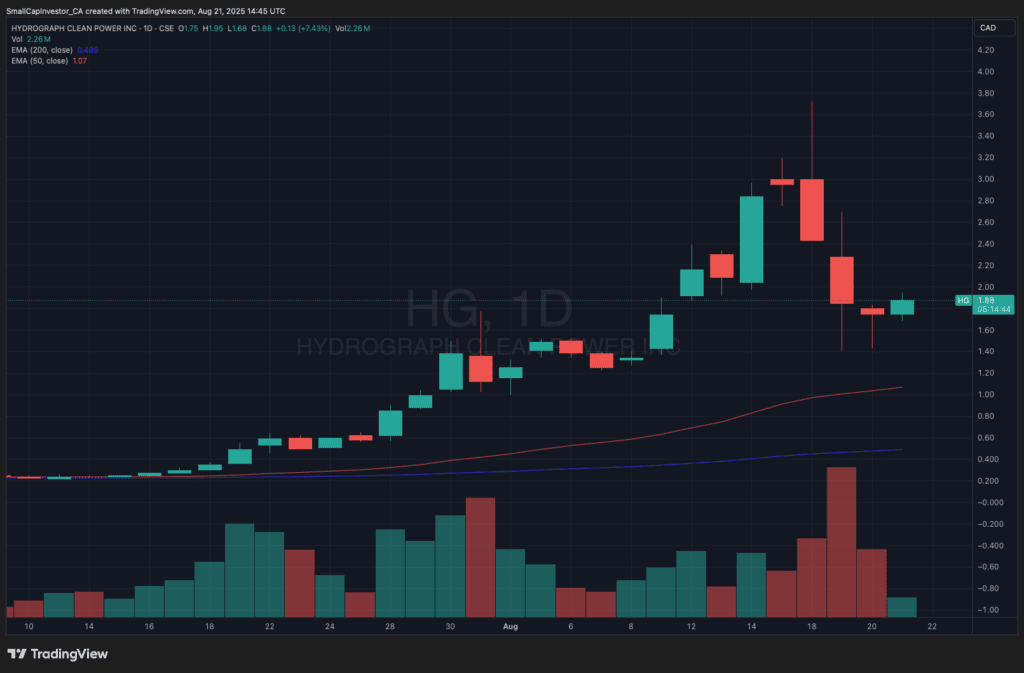Viewport: 1024px width, 673px height.
Task: Click the 12 label on date axis
Action: [x=691, y=626]
